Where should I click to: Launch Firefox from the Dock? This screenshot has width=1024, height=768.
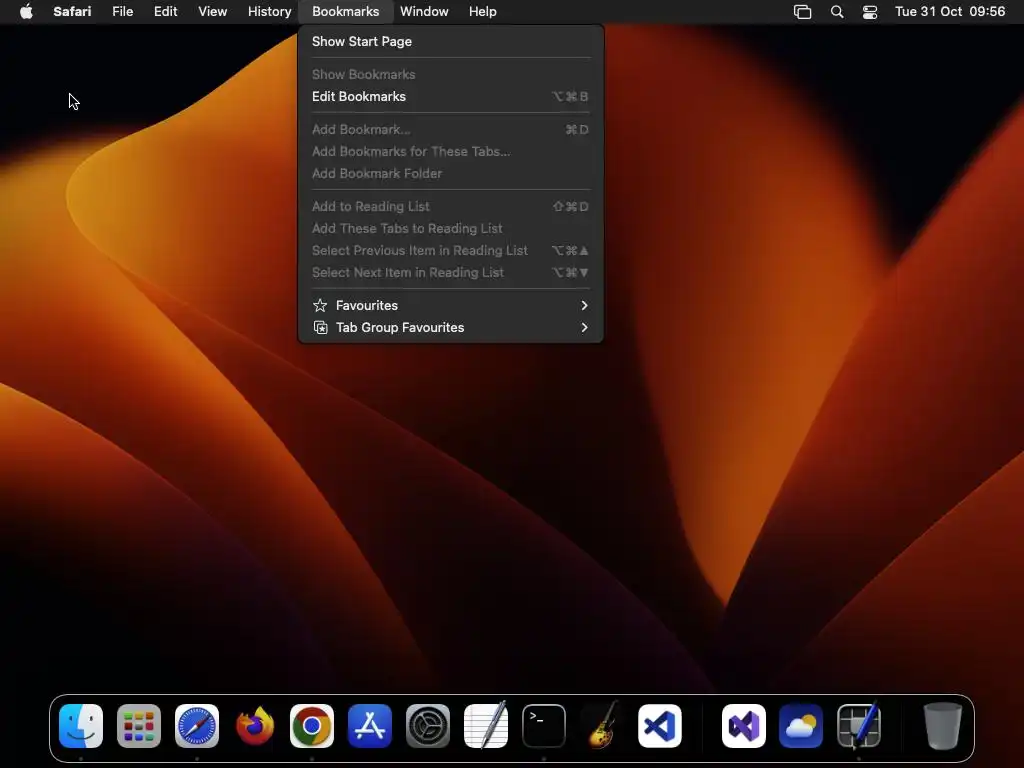[x=255, y=726]
